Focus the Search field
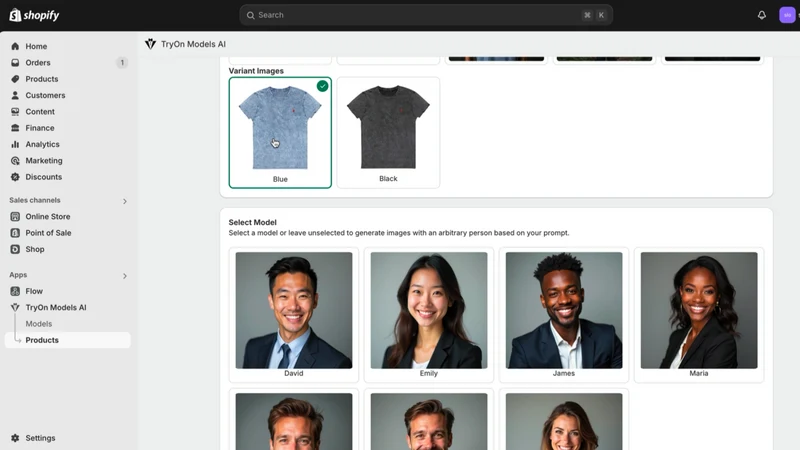This screenshot has height=450, width=800. coord(426,15)
